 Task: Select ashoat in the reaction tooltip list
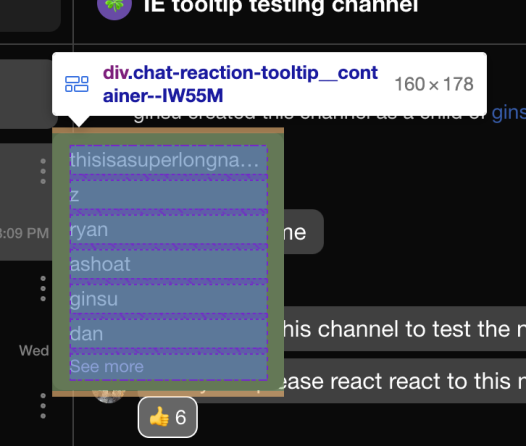click(100, 264)
